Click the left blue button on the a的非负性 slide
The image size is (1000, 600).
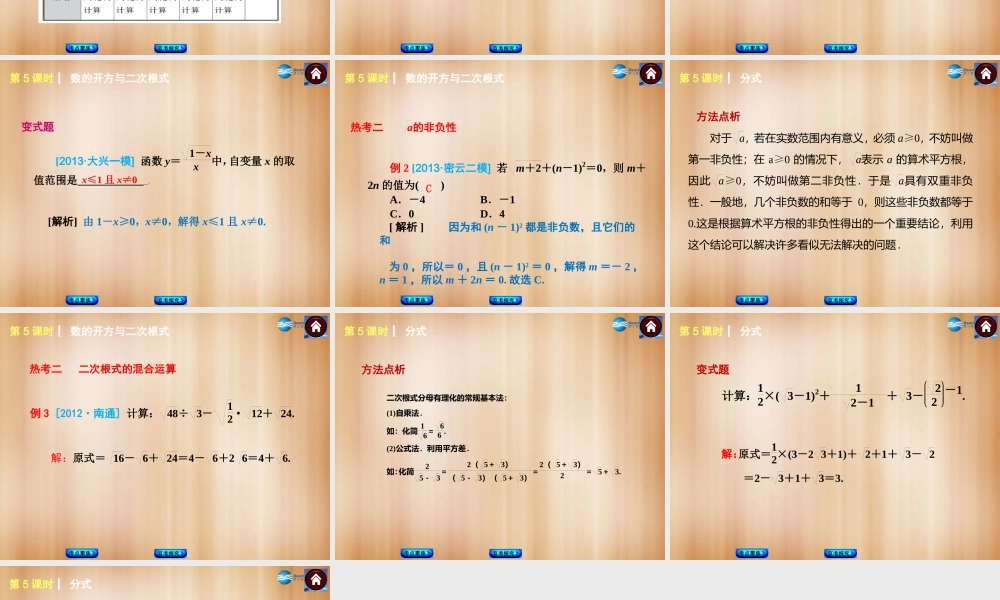pos(417,300)
